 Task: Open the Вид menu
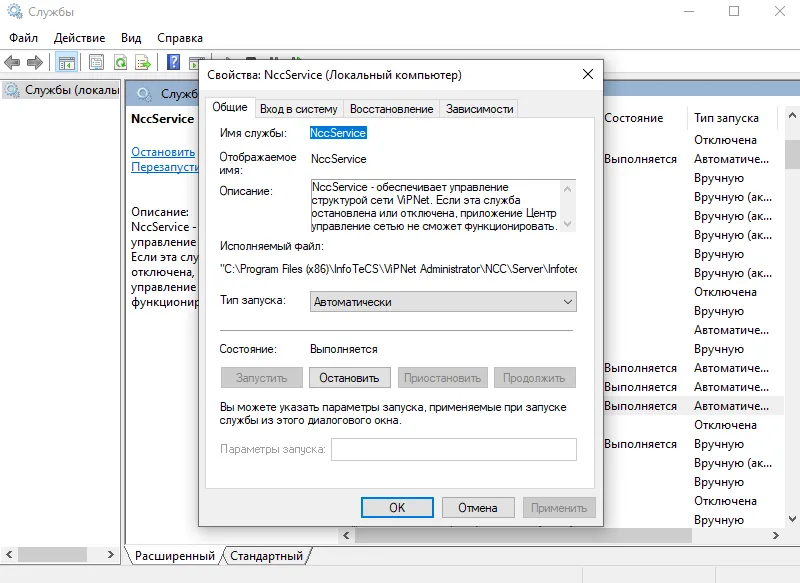point(131,38)
